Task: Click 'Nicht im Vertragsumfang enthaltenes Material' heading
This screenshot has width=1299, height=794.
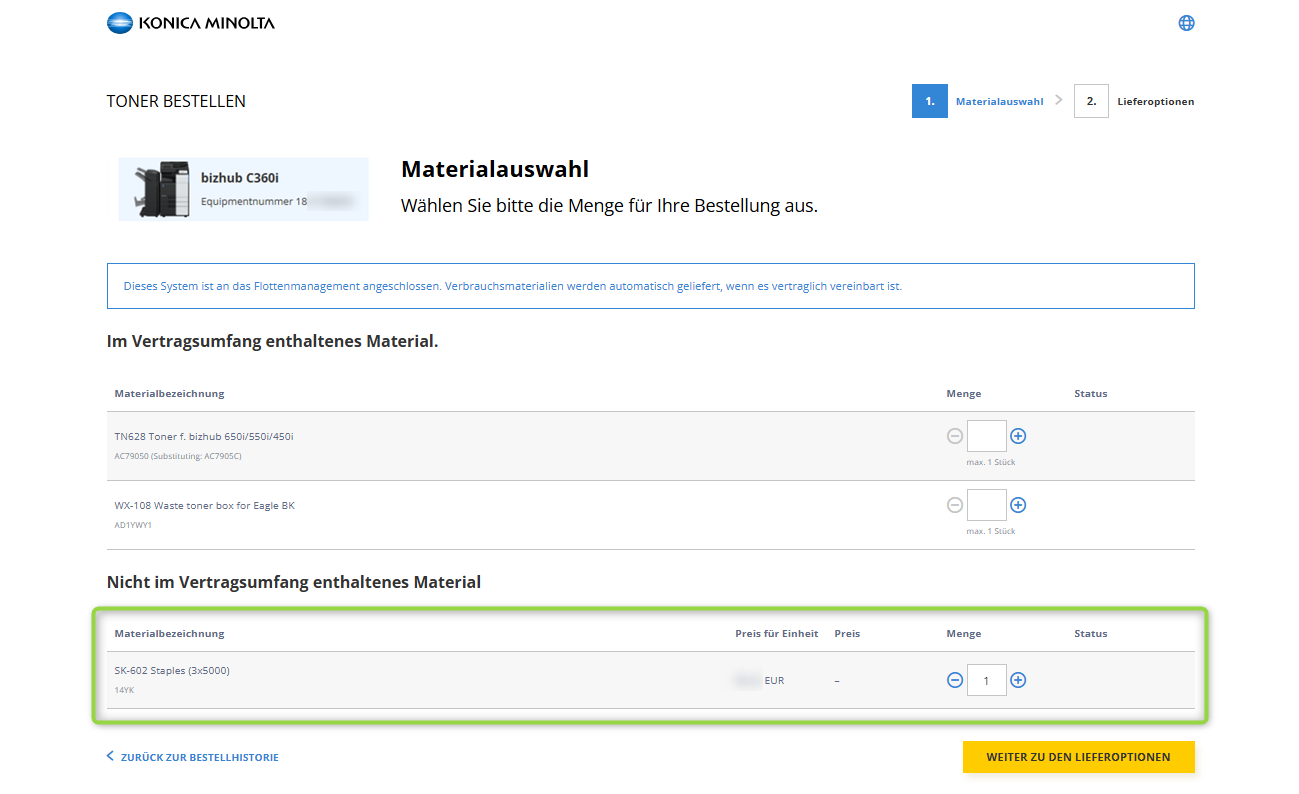Action: [x=294, y=581]
